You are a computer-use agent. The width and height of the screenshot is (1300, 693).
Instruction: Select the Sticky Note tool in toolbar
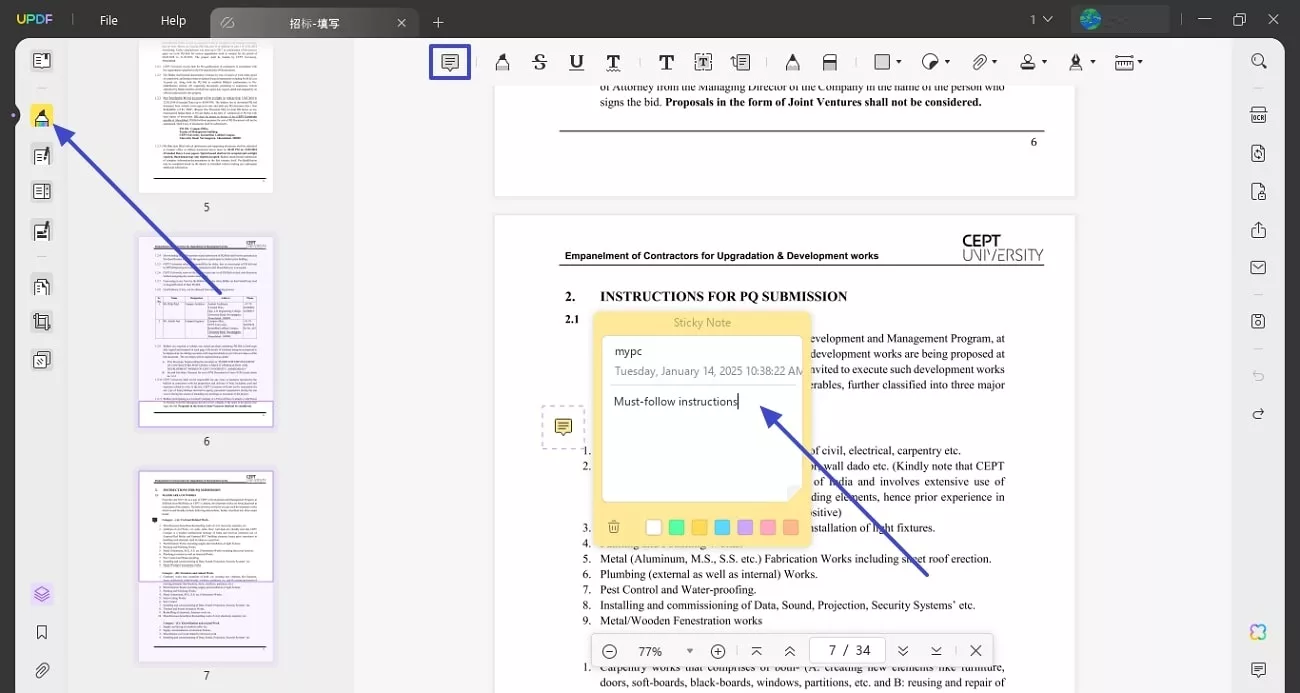450,62
